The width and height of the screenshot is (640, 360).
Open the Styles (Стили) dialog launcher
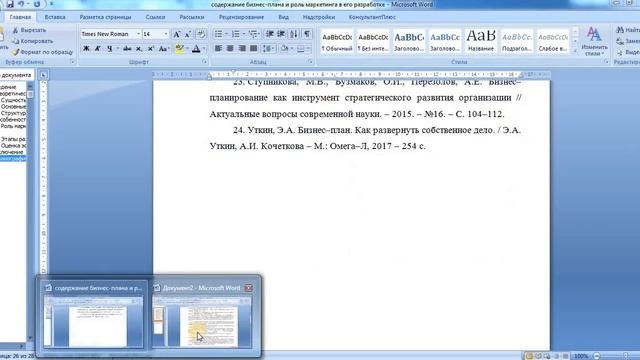tap(606, 62)
